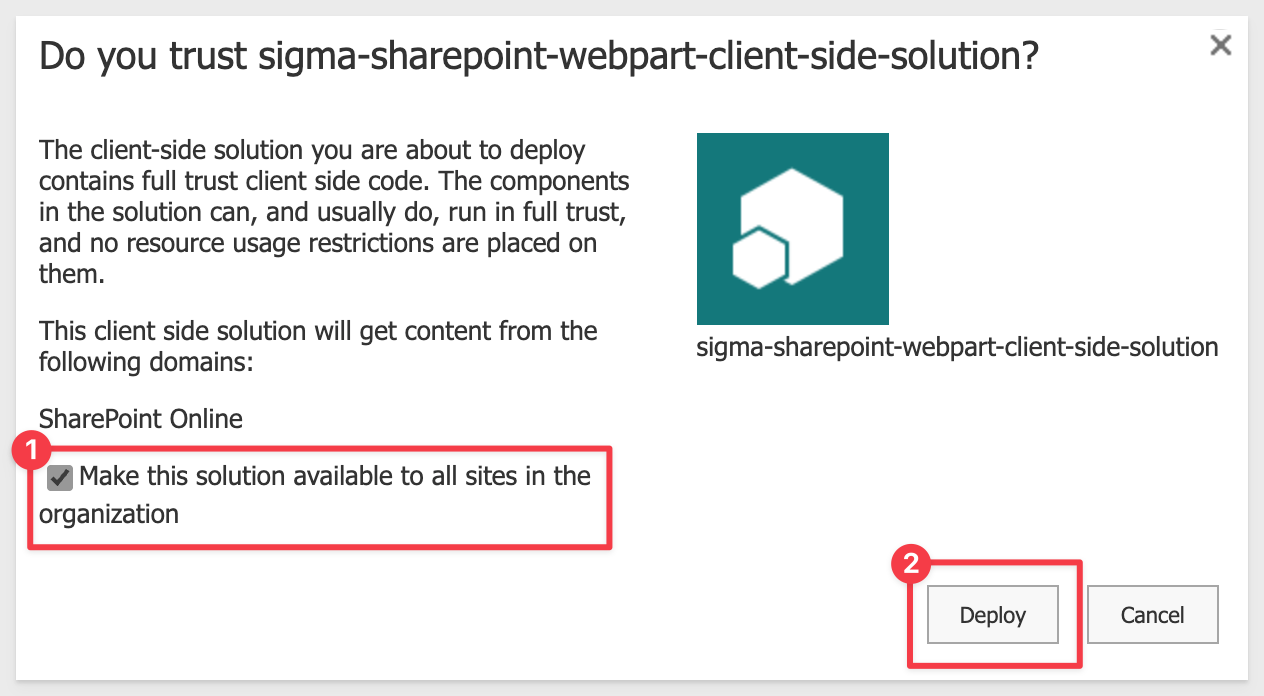
Task: Click the solution name caption under the logo
Action: point(957,348)
